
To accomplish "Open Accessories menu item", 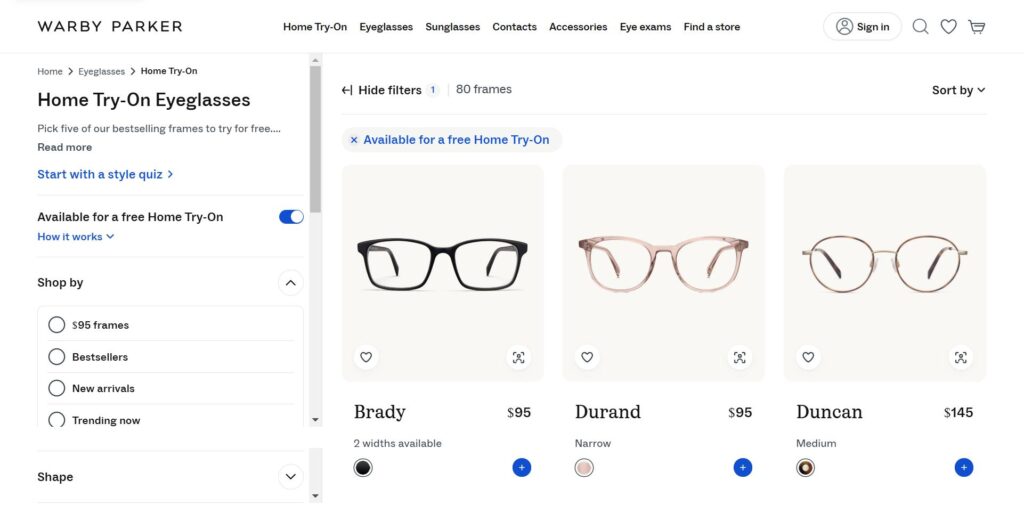I will (x=578, y=27).
